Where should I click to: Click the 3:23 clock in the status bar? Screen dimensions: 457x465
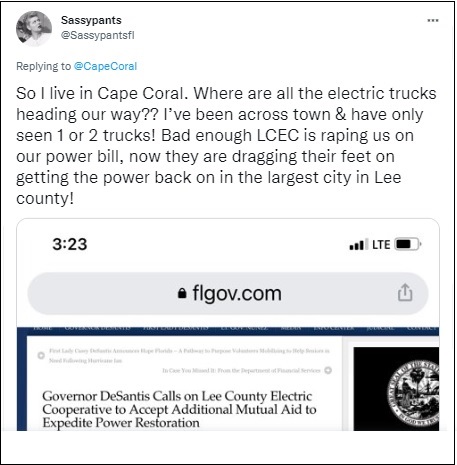70,244
